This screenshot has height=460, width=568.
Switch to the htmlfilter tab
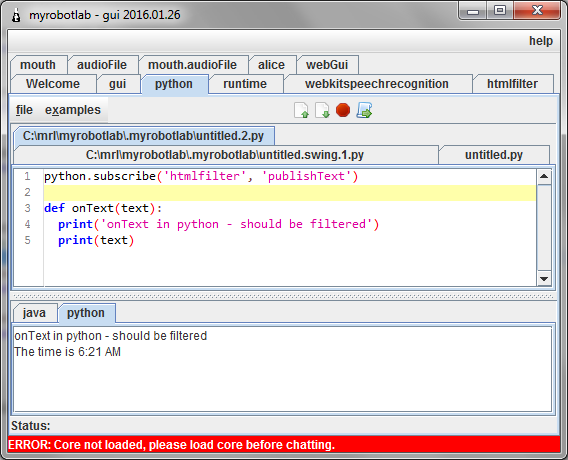(x=512, y=84)
